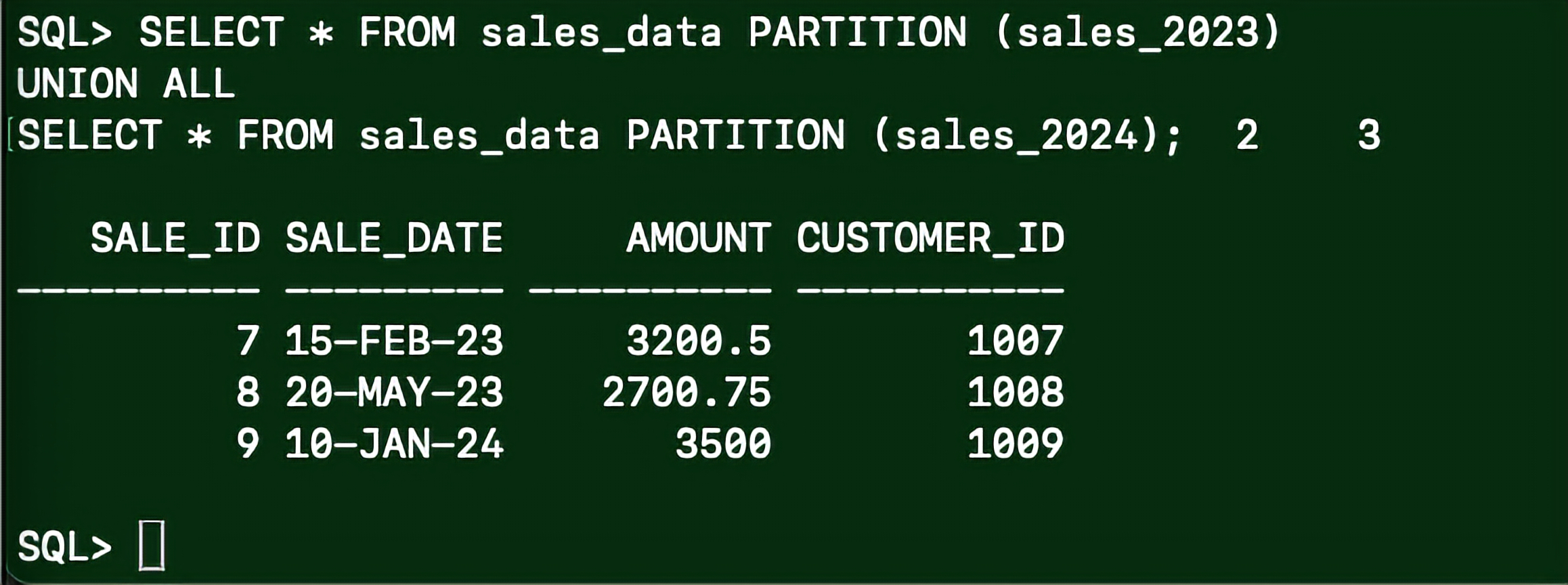Click the date 15-FEB-23
The height and width of the screenshot is (585, 1568).
pyautogui.click(x=394, y=340)
